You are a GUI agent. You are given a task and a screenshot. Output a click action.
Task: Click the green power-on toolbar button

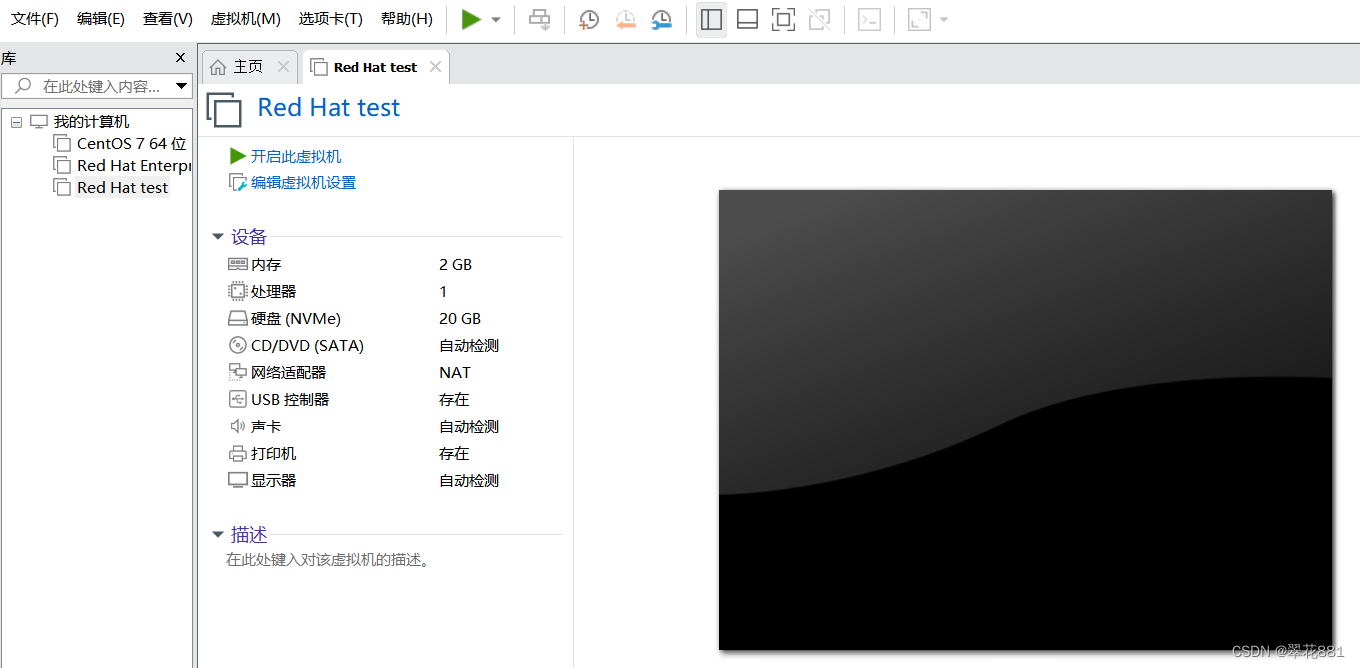point(470,19)
